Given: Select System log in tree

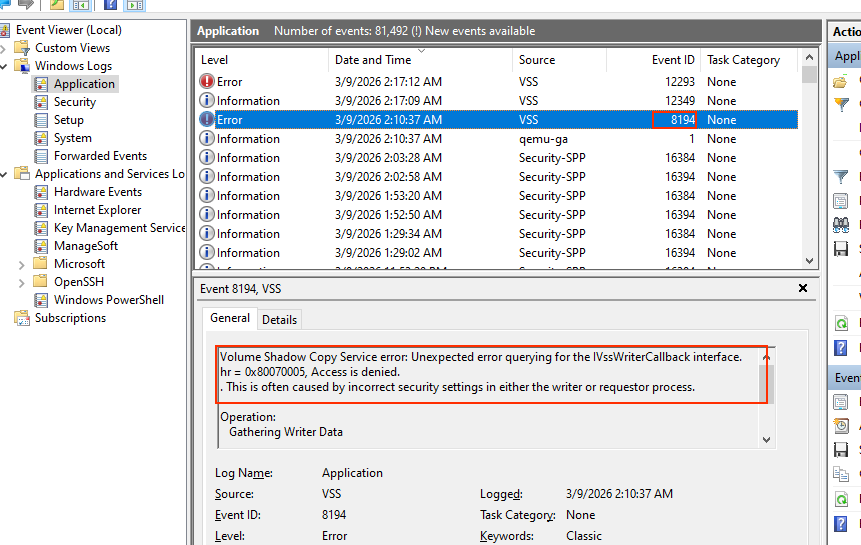Looking at the screenshot, I should tap(72, 138).
